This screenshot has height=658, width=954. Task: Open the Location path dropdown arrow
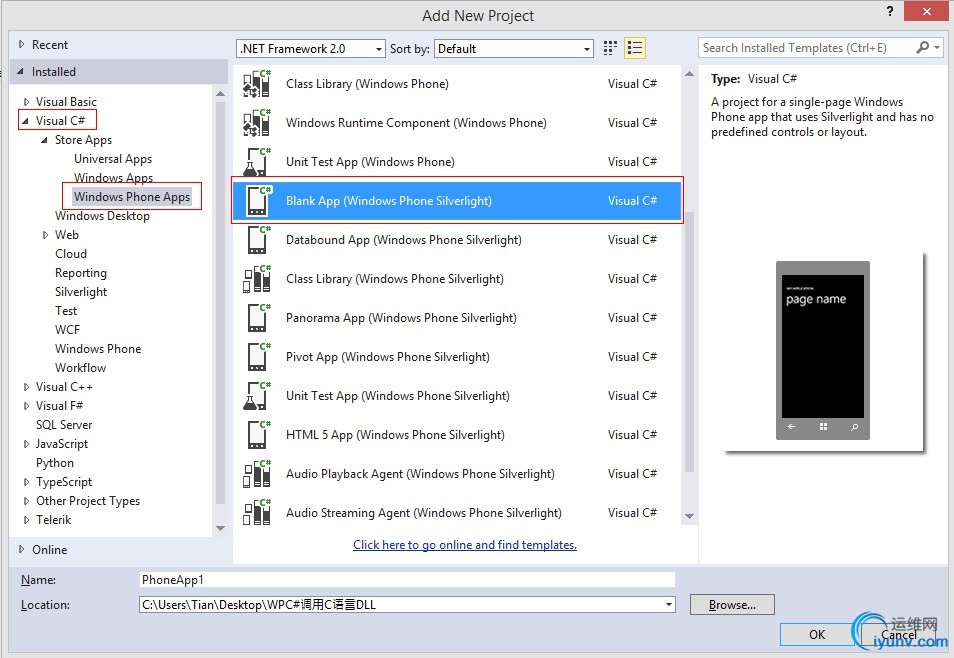669,604
